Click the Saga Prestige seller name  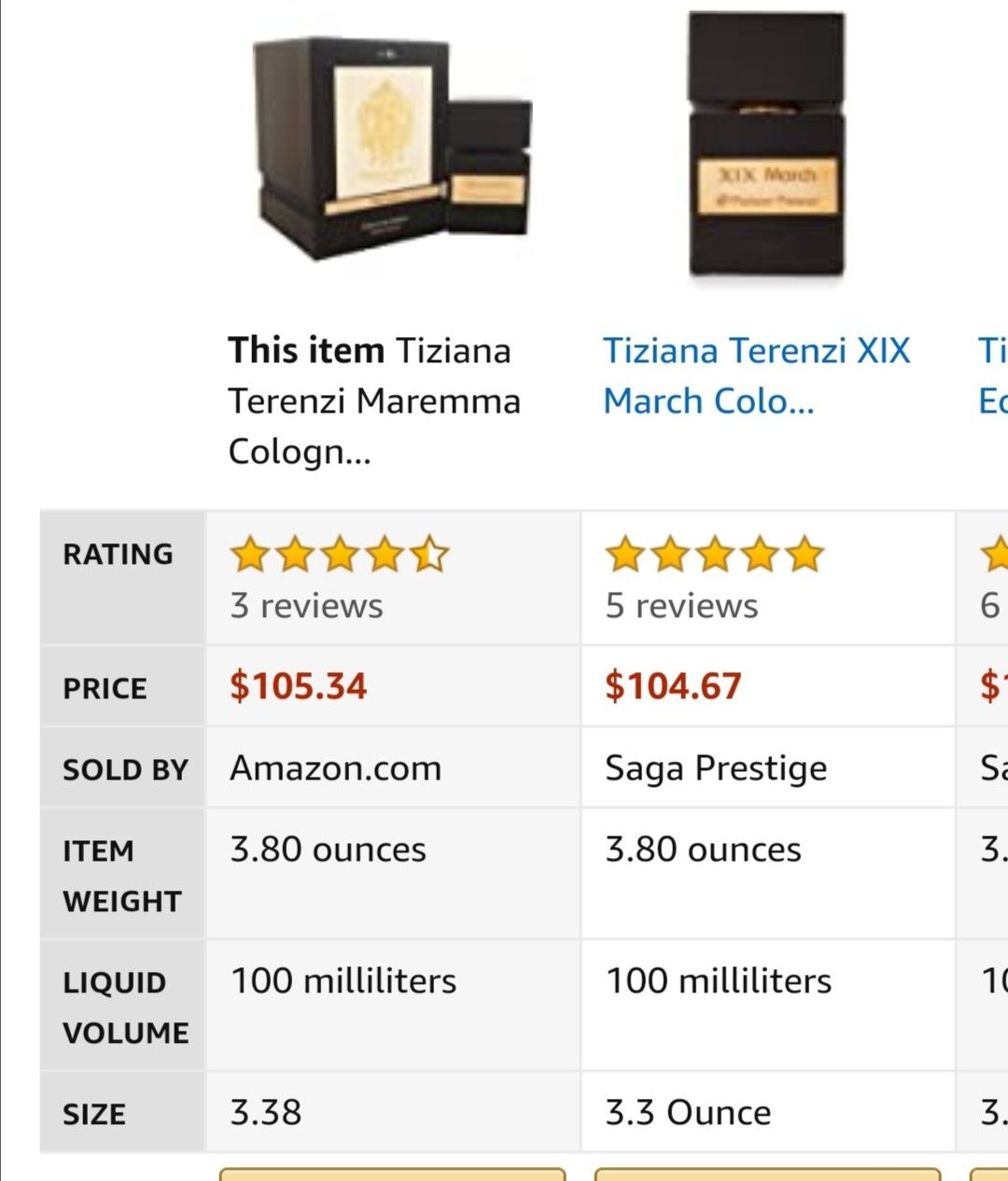[716, 768]
